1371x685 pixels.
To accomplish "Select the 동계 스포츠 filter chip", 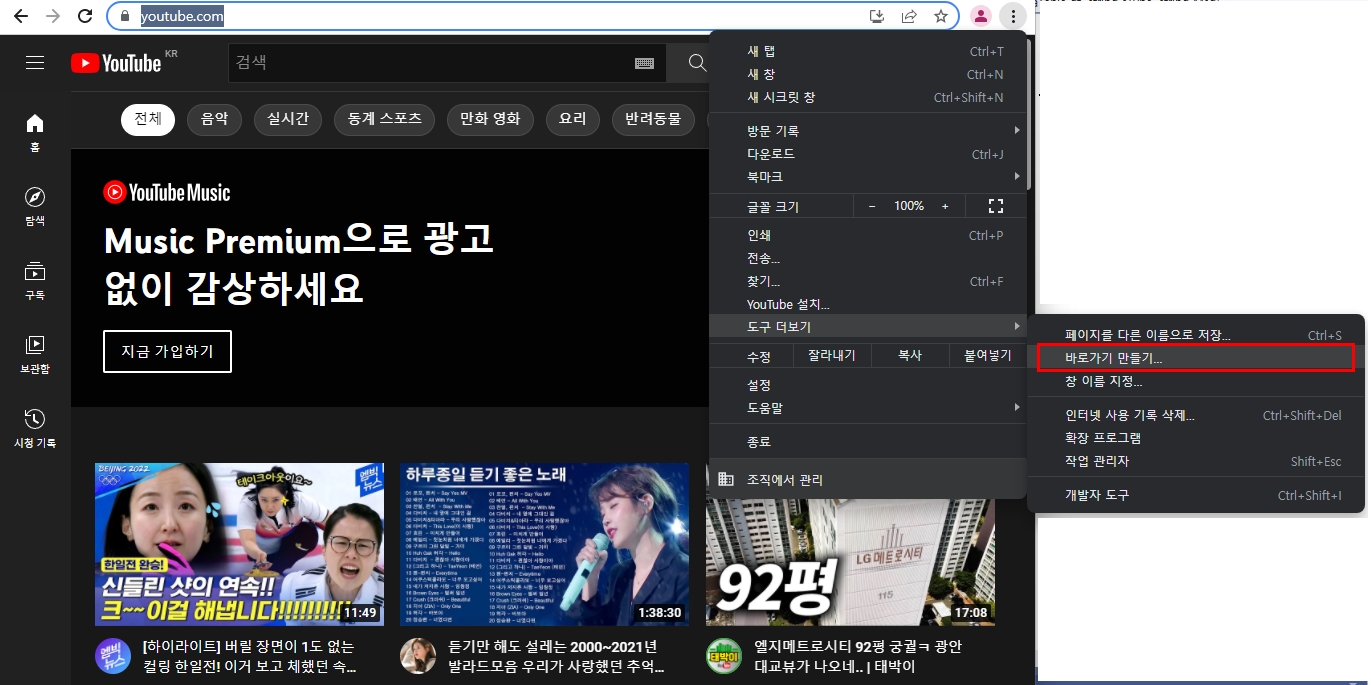I will (384, 119).
